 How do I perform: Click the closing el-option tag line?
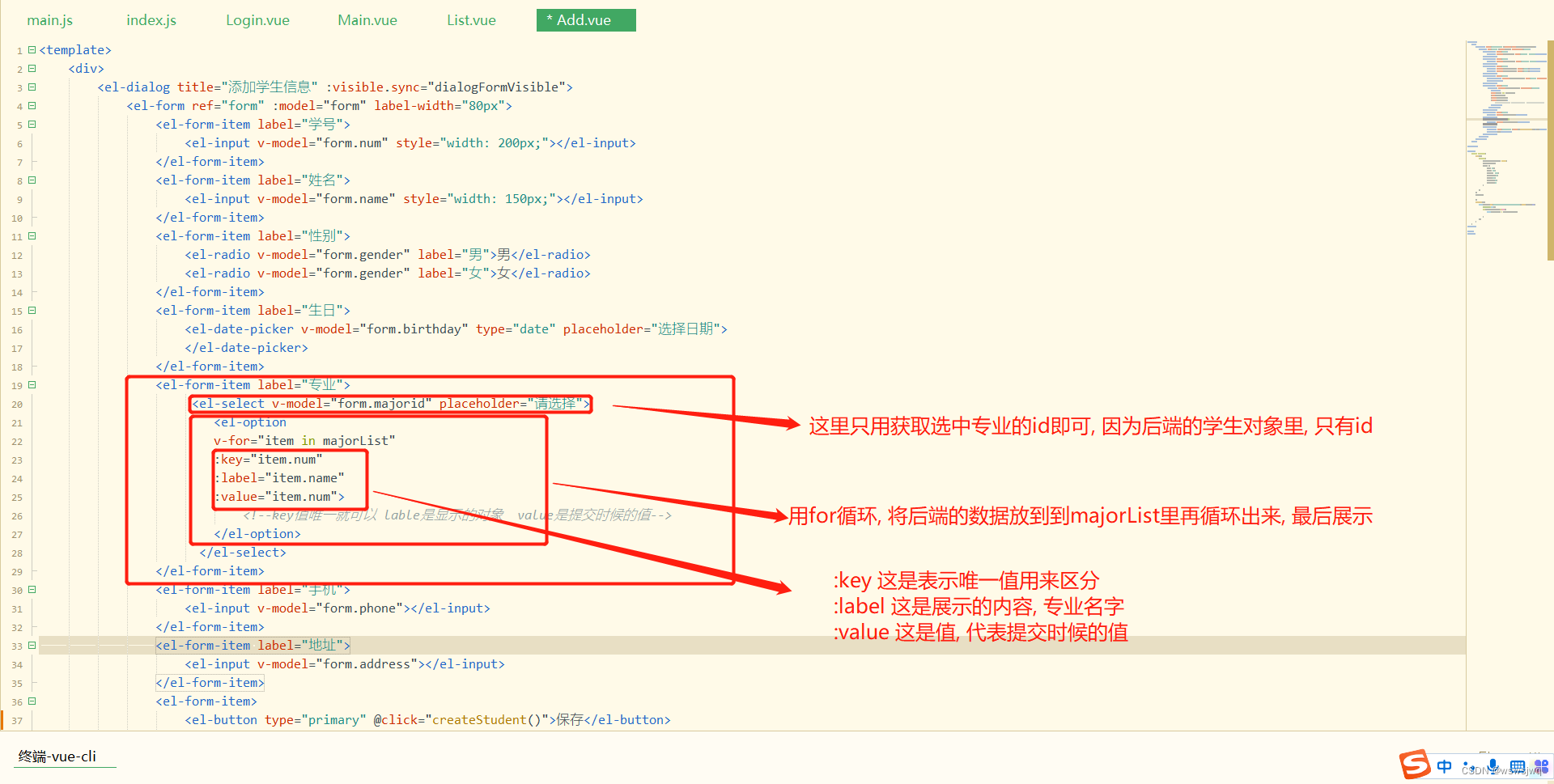click(x=257, y=534)
